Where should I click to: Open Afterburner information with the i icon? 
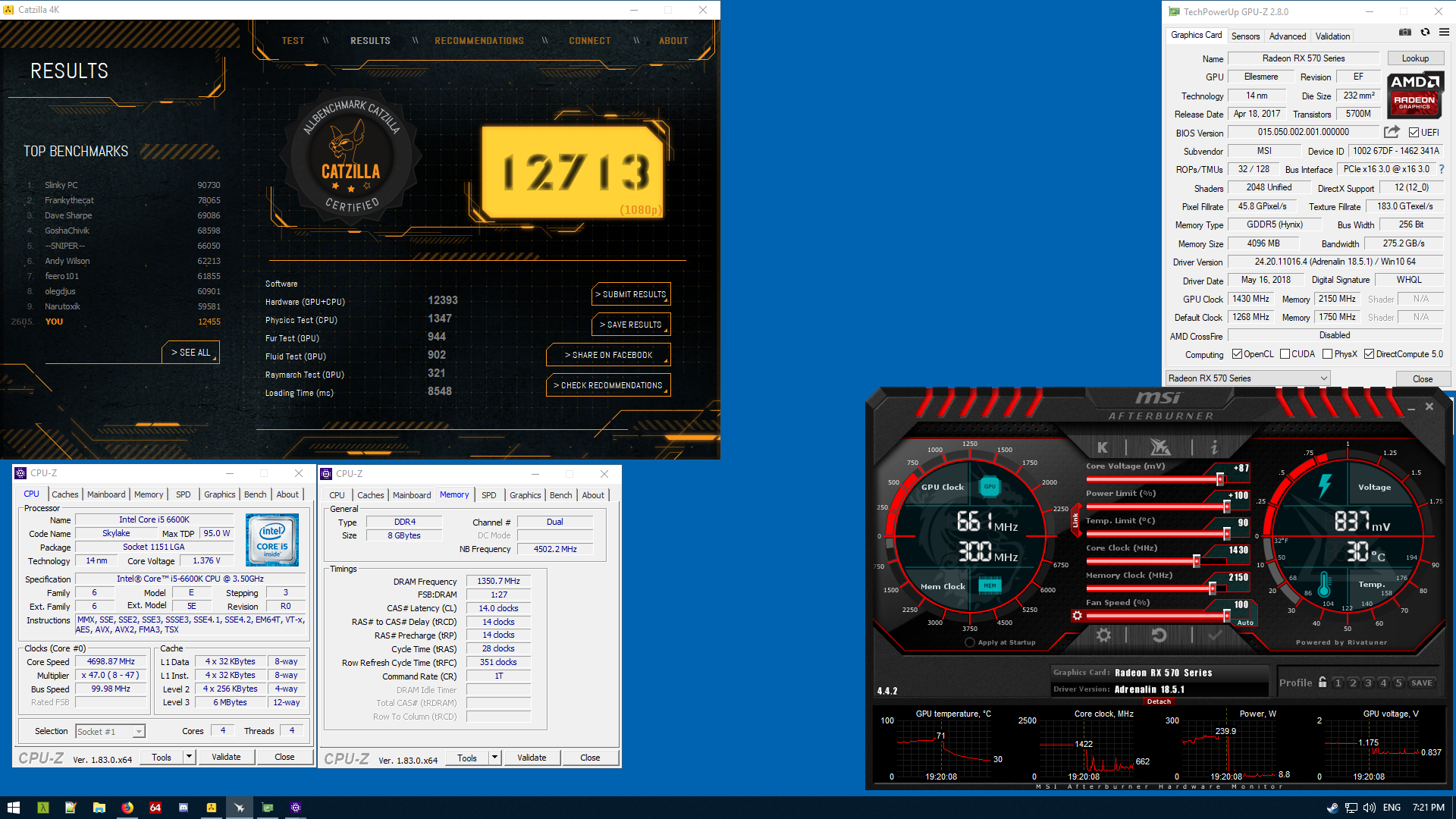(1214, 447)
